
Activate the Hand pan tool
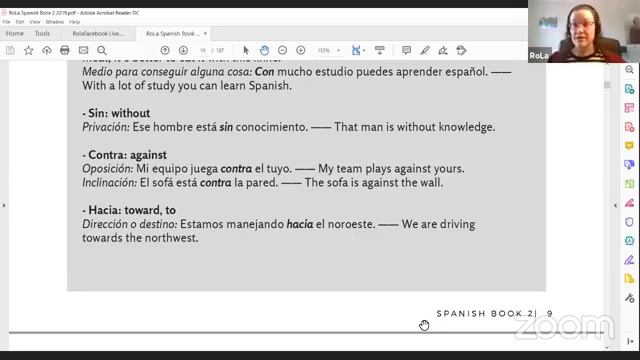coord(264,50)
